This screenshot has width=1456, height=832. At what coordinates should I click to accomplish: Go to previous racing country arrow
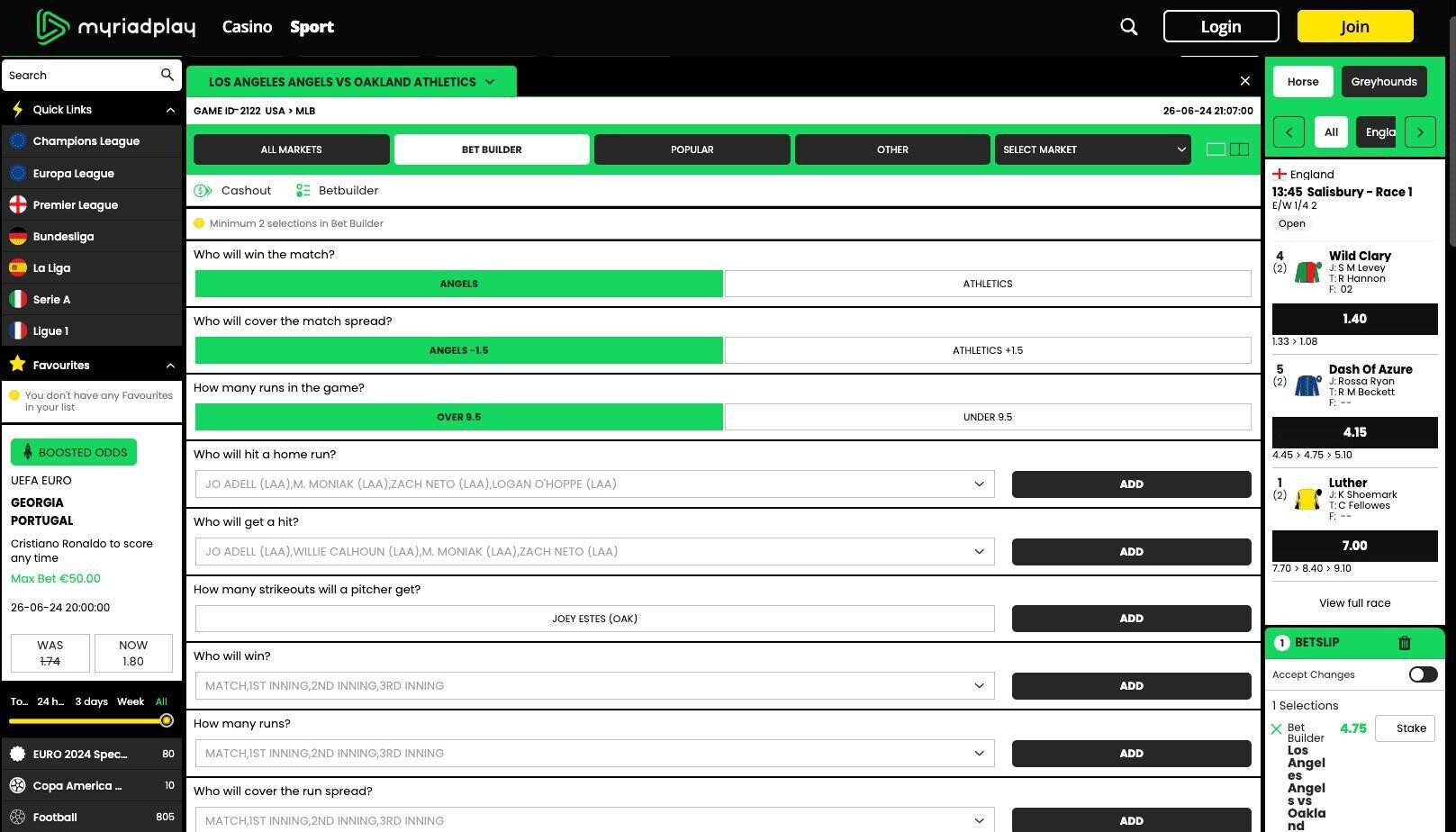click(x=1289, y=132)
